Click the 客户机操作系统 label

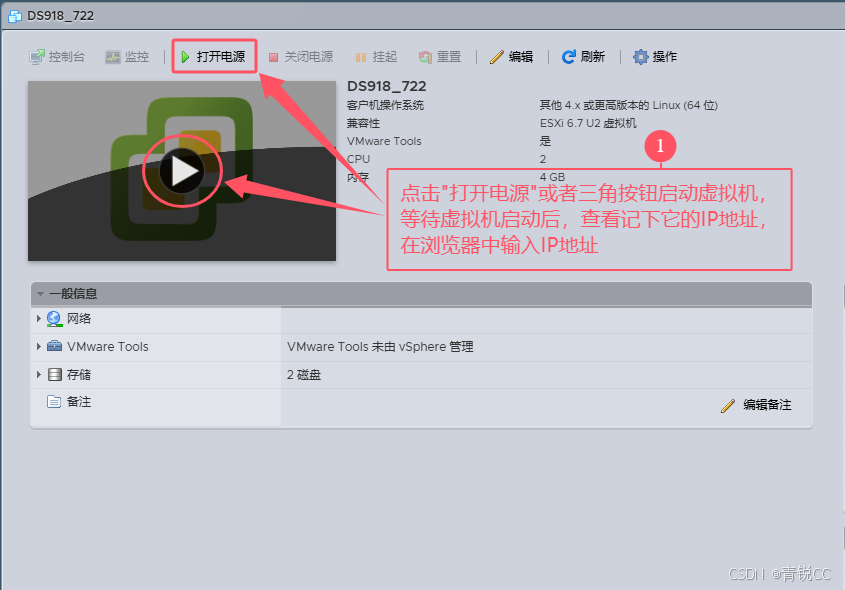coord(385,105)
